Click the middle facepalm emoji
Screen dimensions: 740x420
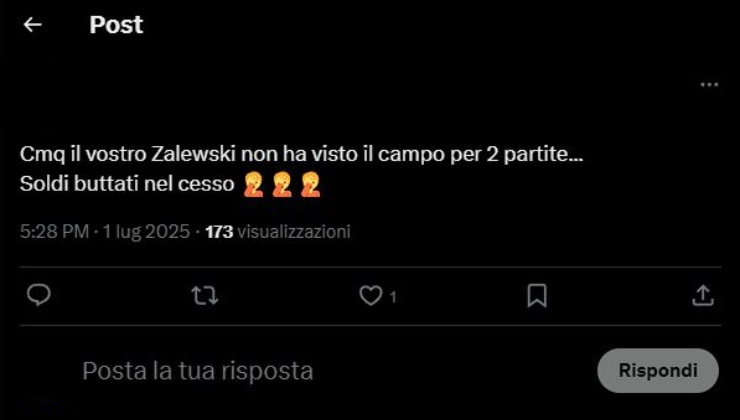tap(282, 184)
